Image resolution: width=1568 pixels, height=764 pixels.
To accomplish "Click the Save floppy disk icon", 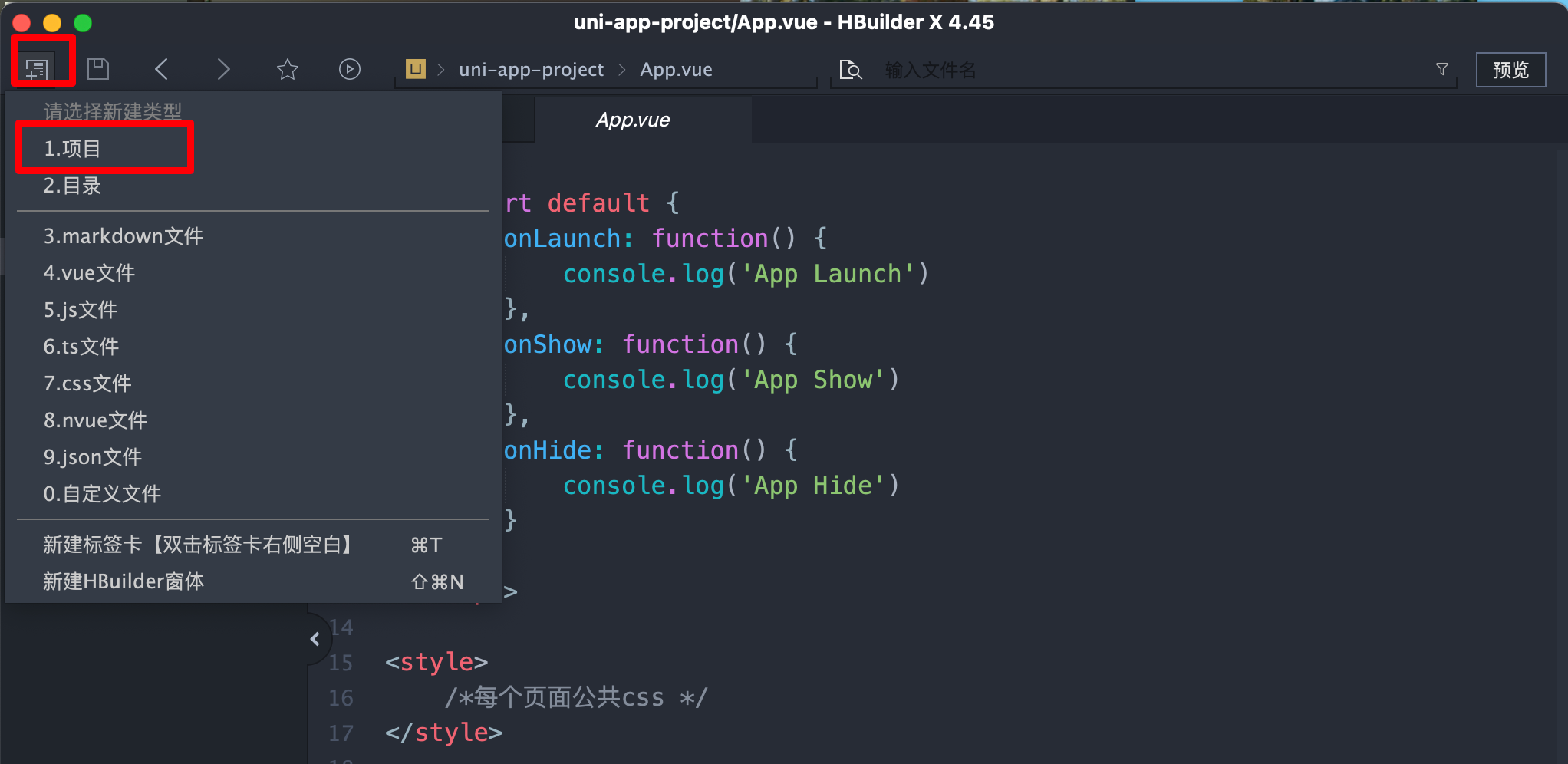I will point(98,69).
